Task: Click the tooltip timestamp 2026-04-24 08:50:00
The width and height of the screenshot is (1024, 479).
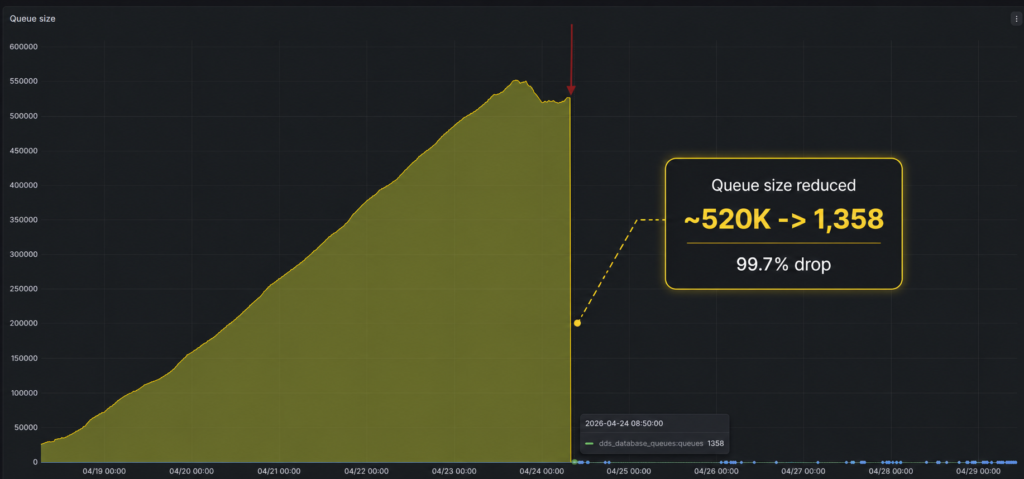Action: pos(624,423)
